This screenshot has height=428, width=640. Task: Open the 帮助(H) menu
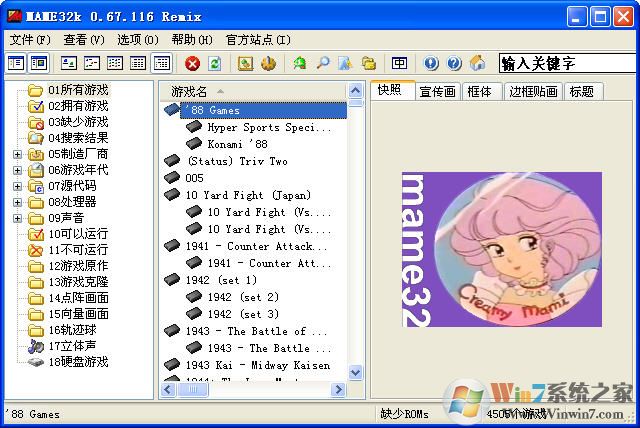pos(192,40)
